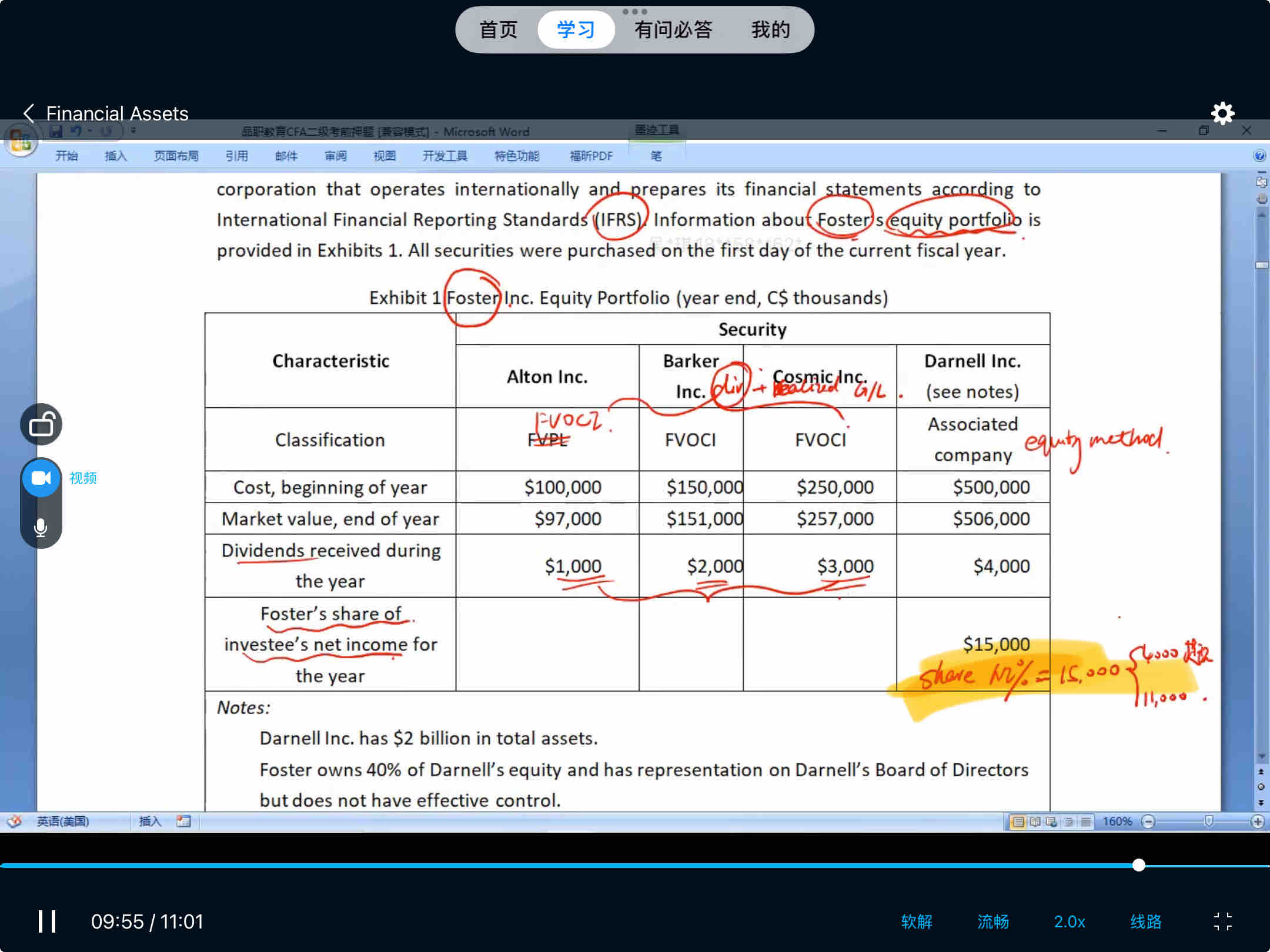Open the 页面布局 ribbon tab
This screenshot has height=952, width=1270.
point(176,156)
